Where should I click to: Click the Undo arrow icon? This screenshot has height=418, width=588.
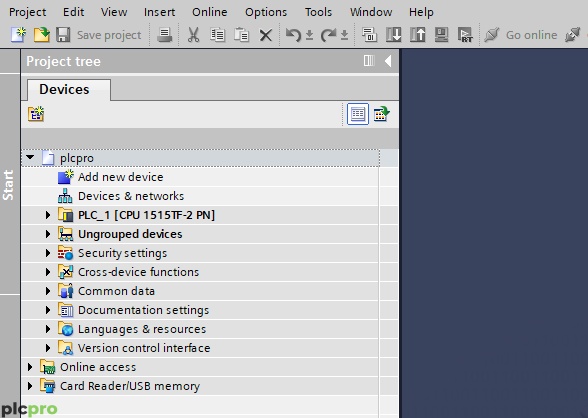[x=293, y=35]
